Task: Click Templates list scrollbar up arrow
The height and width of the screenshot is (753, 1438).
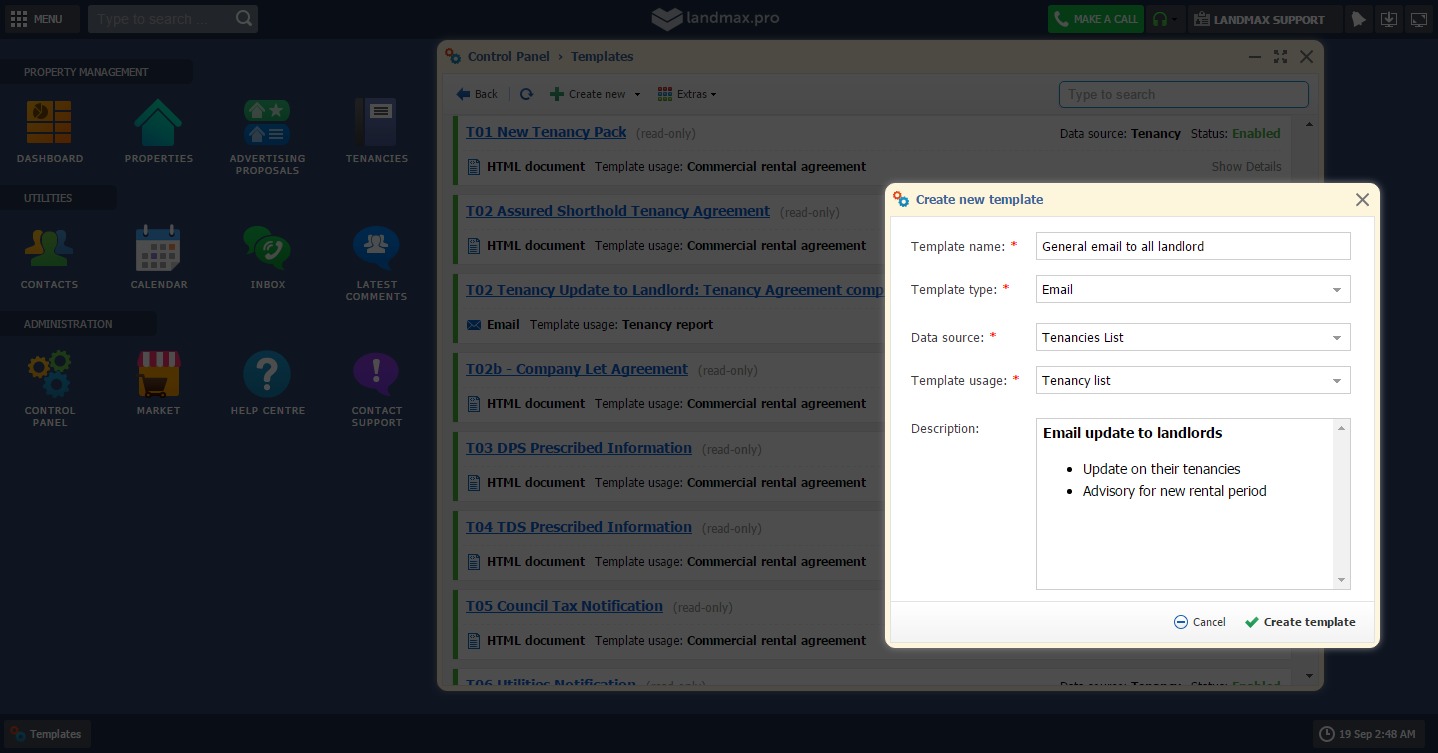Action: point(1310,125)
